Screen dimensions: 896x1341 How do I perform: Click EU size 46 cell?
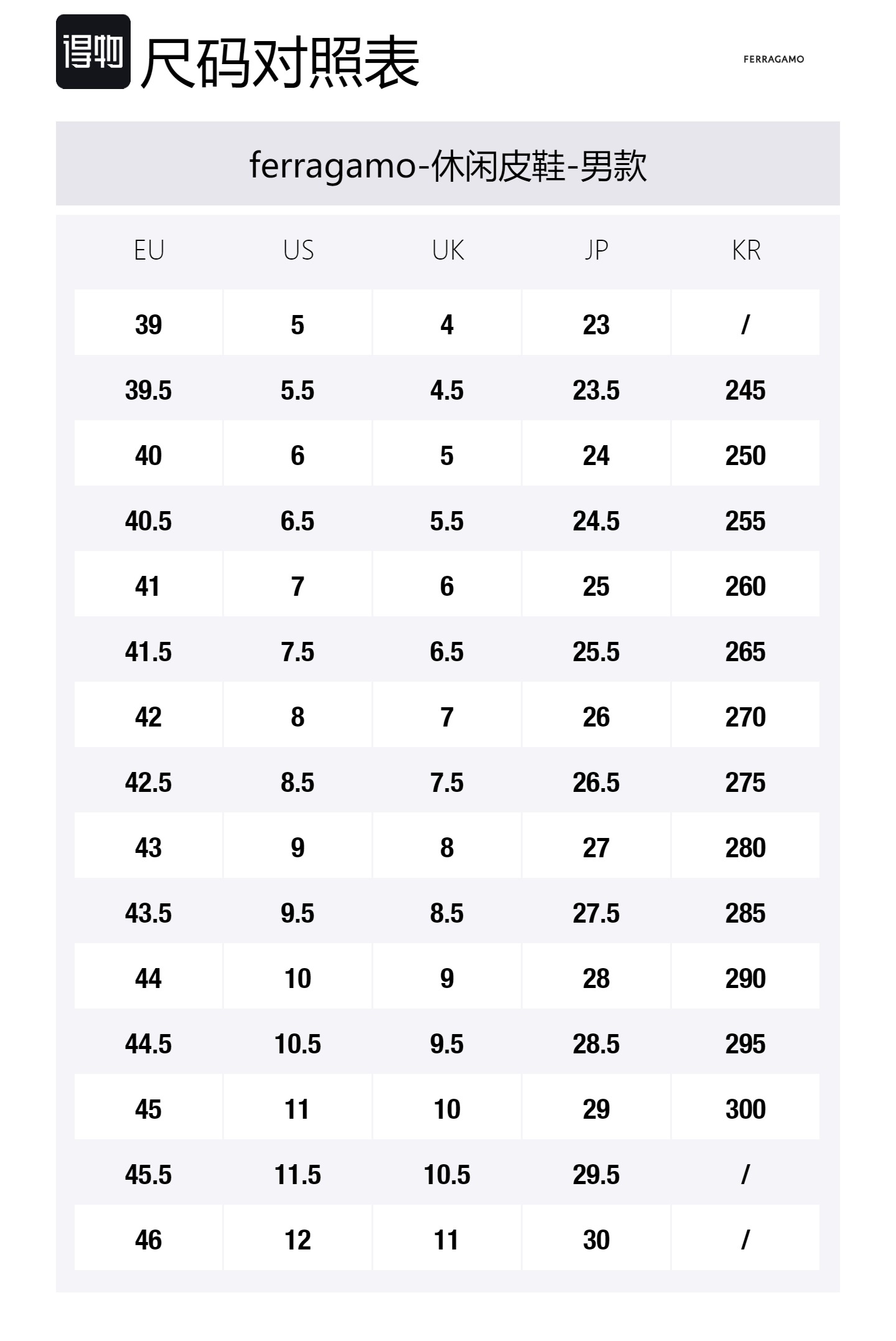[x=149, y=1240]
